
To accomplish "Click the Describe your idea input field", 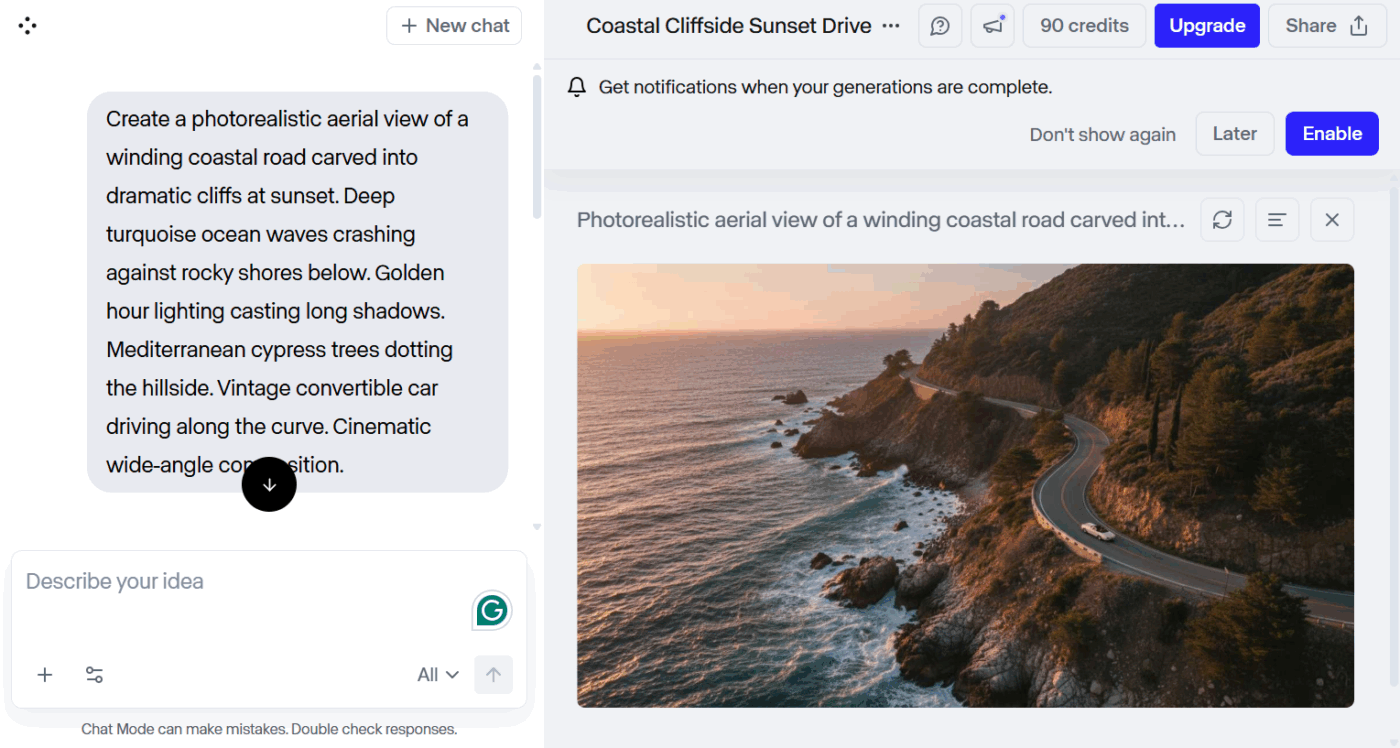I will pyautogui.click(x=200, y=580).
